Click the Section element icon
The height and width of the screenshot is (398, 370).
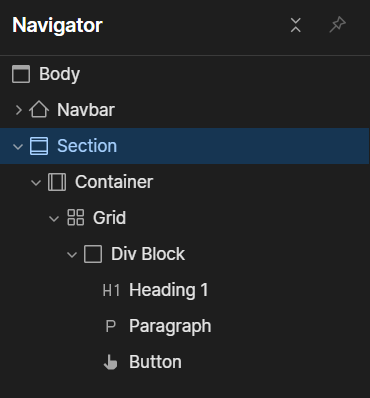point(39,146)
